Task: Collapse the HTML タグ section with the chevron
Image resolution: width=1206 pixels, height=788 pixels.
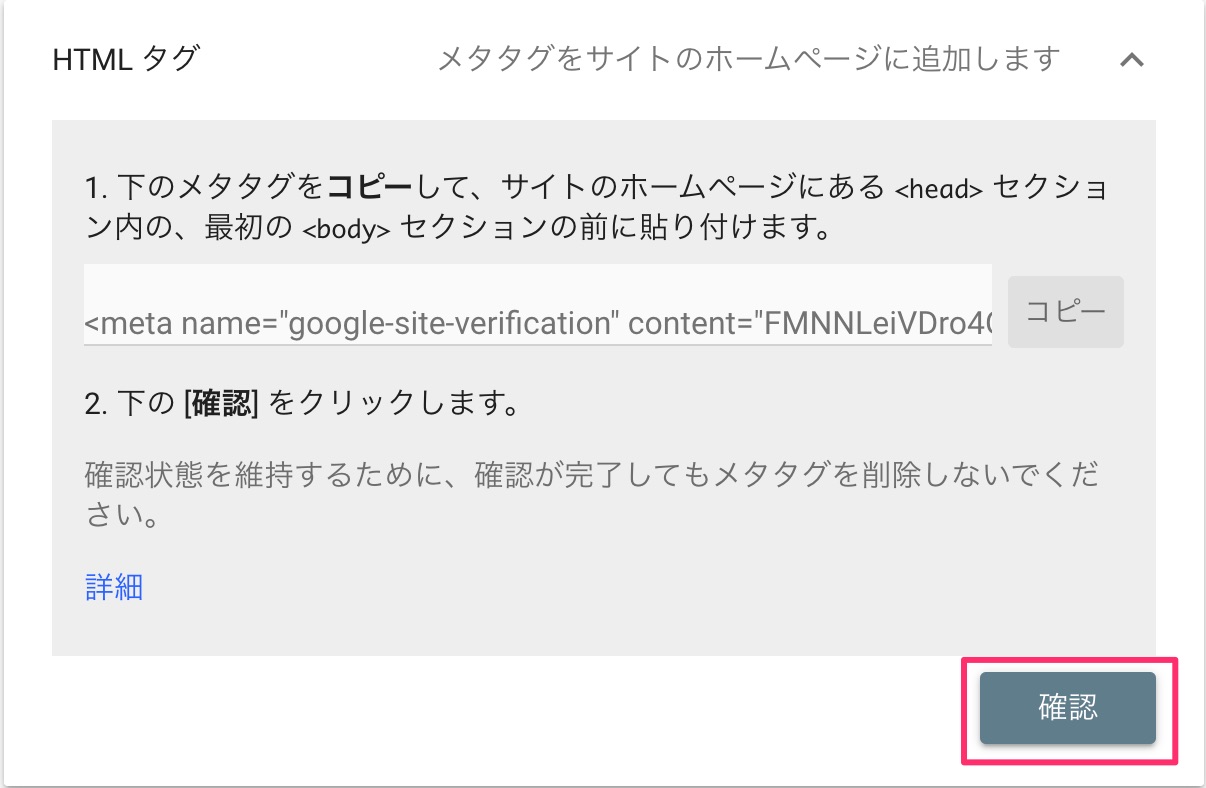Action: (1131, 60)
